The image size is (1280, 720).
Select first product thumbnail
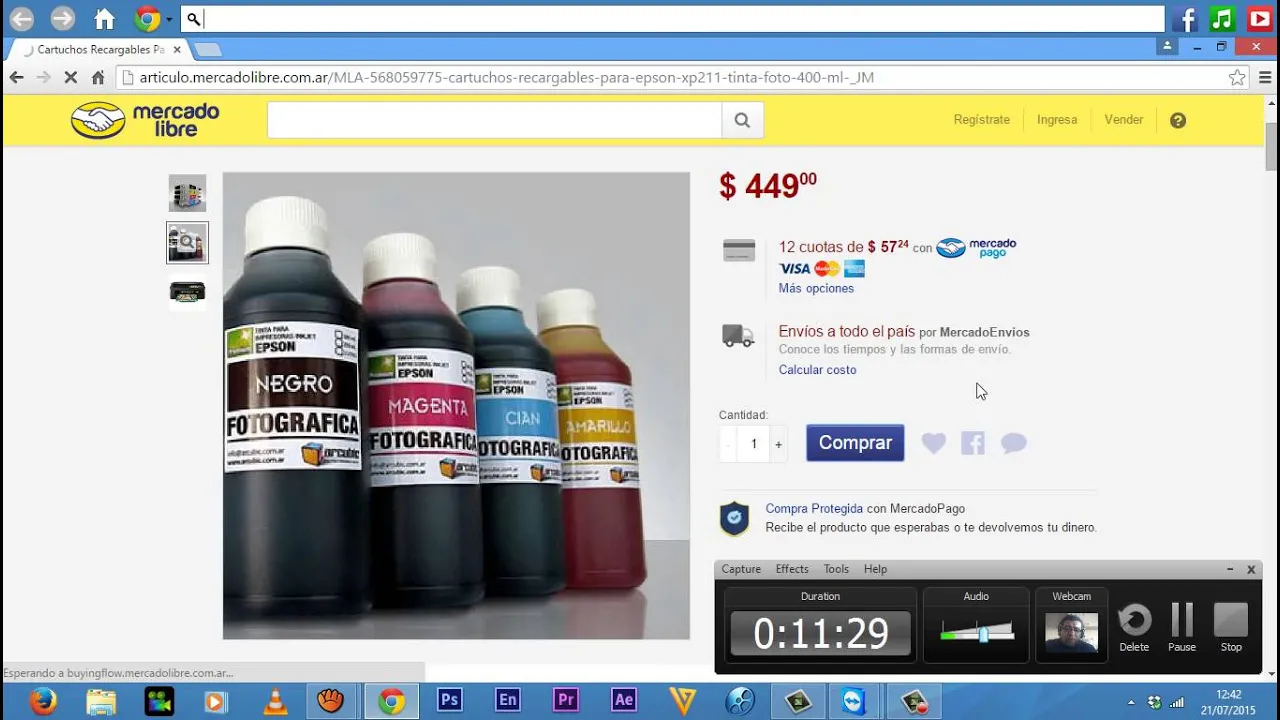point(187,193)
